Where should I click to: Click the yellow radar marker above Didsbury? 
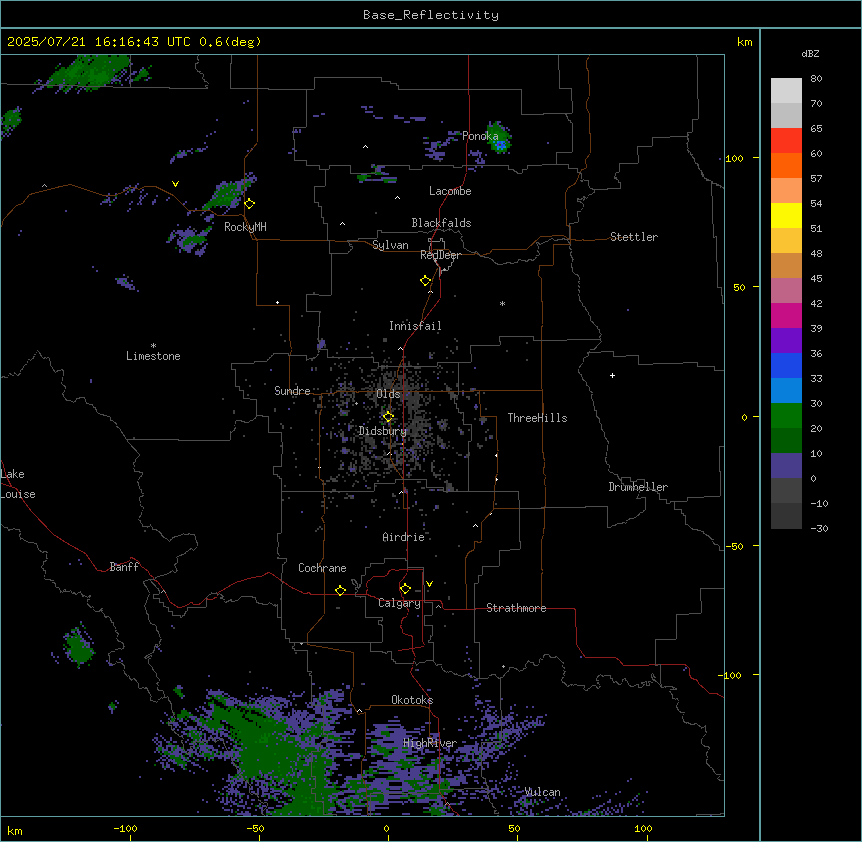[388, 417]
